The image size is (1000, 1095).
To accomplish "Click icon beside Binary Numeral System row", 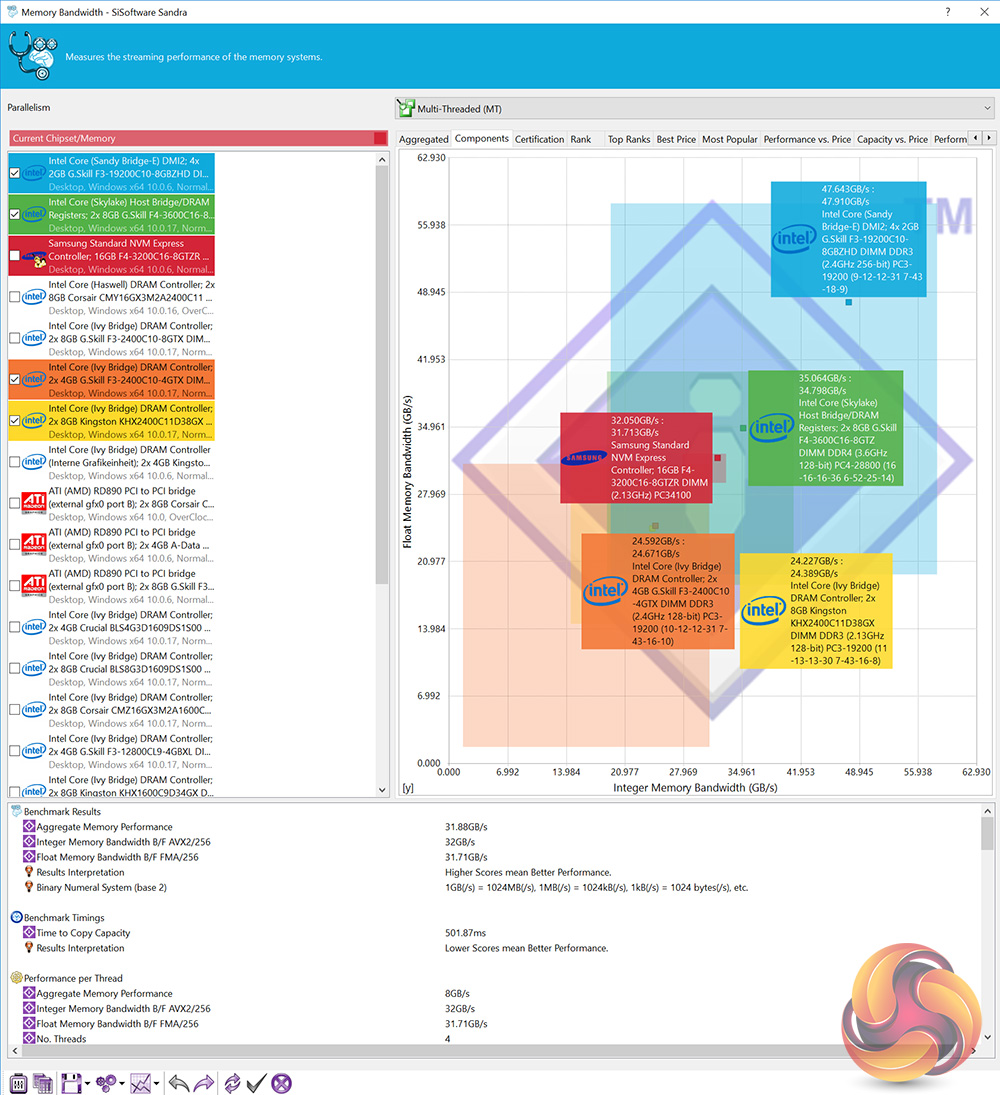I will click(x=29, y=887).
